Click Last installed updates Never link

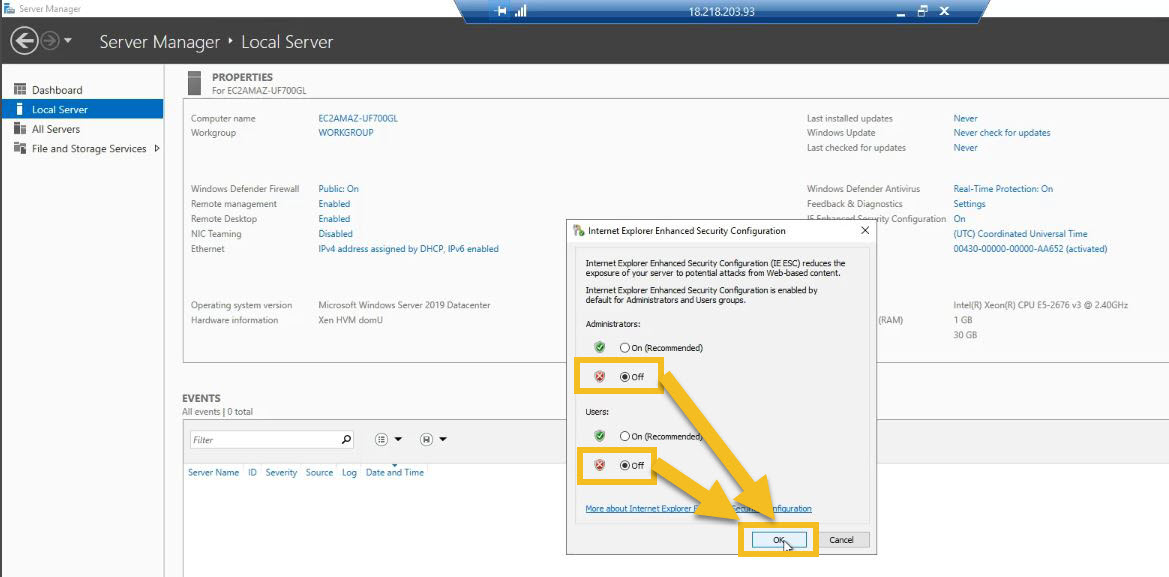click(965, 119)
